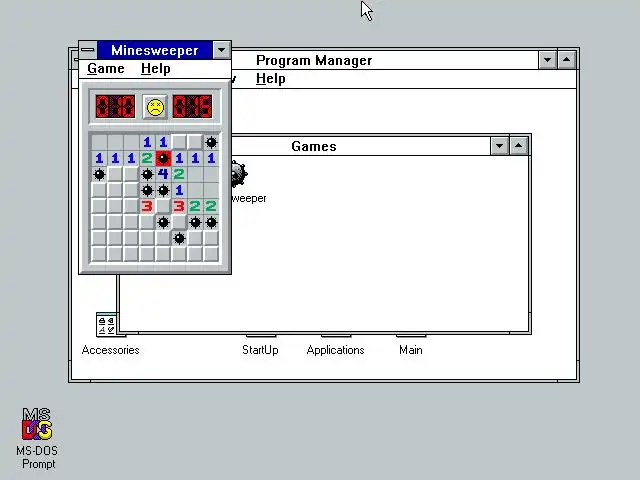This screenshot has width=640, height=480.
Task: Maximize the Games group window
Action: tap(518, 146)
